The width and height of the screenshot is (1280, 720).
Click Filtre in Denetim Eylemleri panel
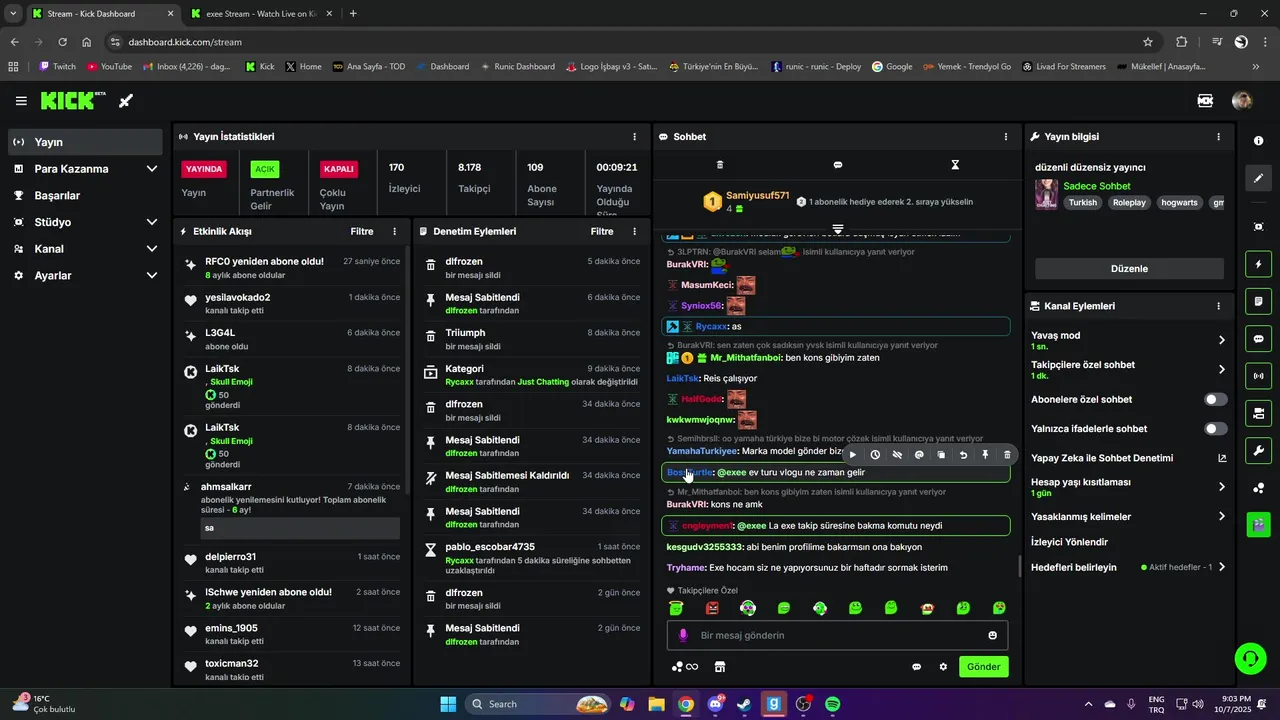(602, 231)
